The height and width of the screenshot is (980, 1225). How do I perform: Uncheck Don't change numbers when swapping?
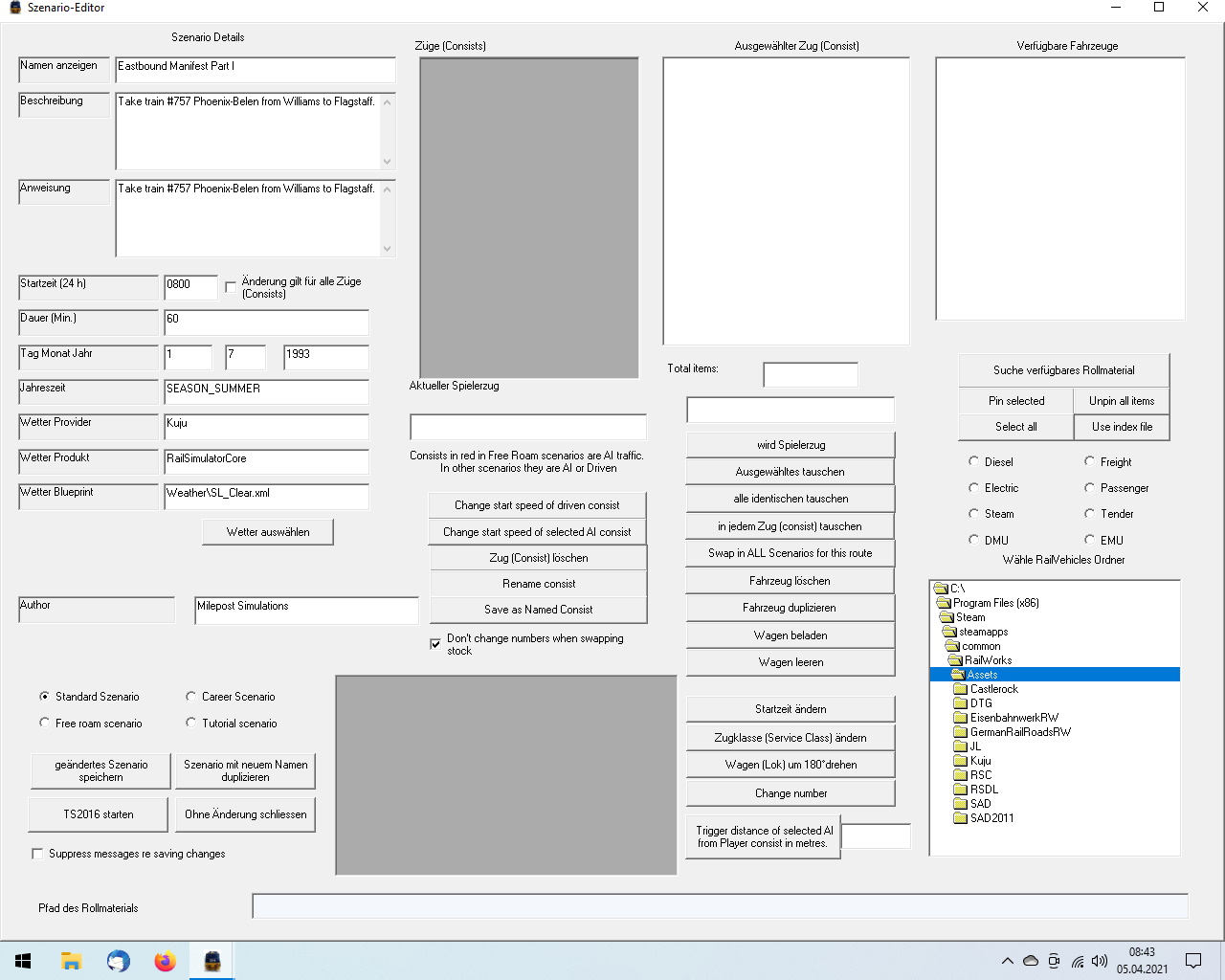click(435, 644)
